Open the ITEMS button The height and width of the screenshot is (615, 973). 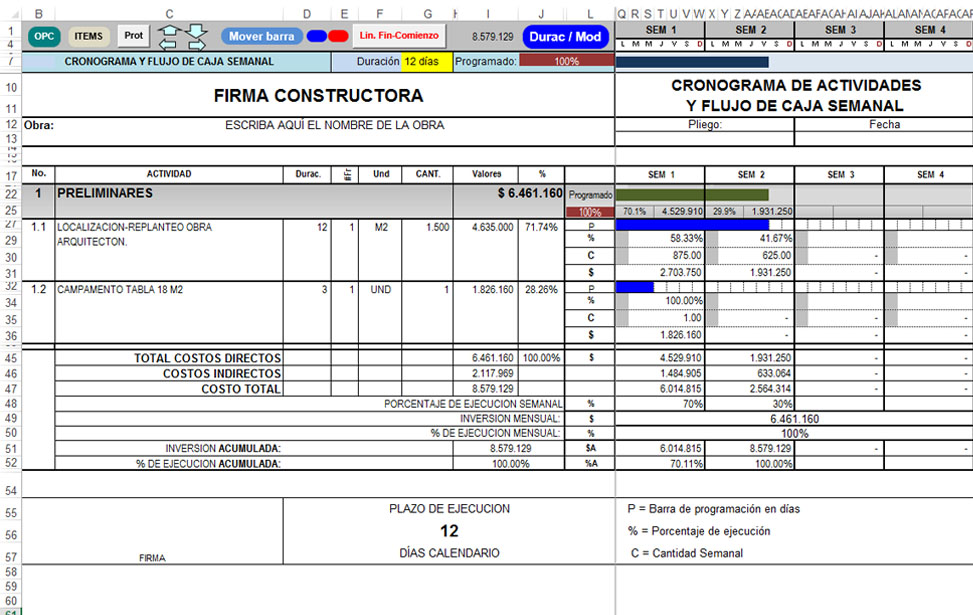(x=89, y=36)
